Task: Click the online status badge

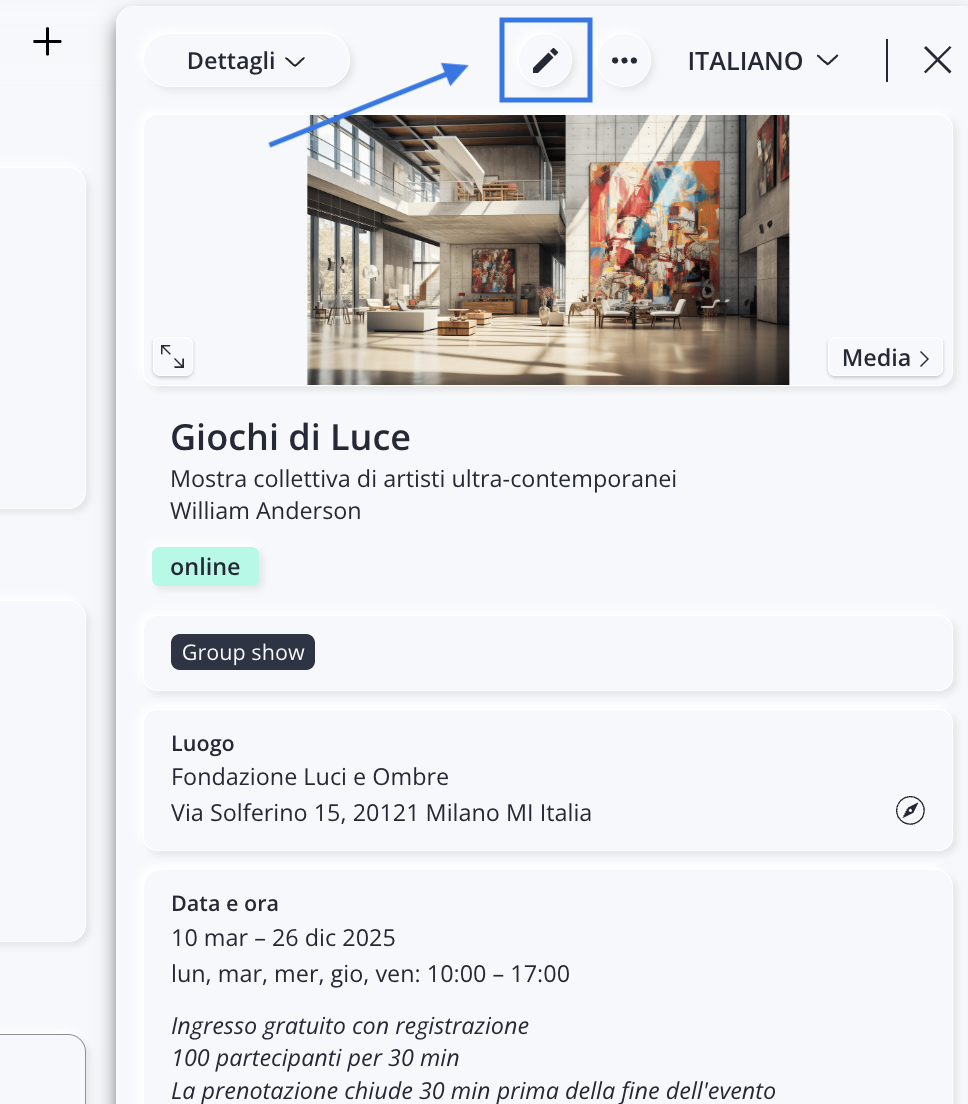Action: tap(206, 567)
